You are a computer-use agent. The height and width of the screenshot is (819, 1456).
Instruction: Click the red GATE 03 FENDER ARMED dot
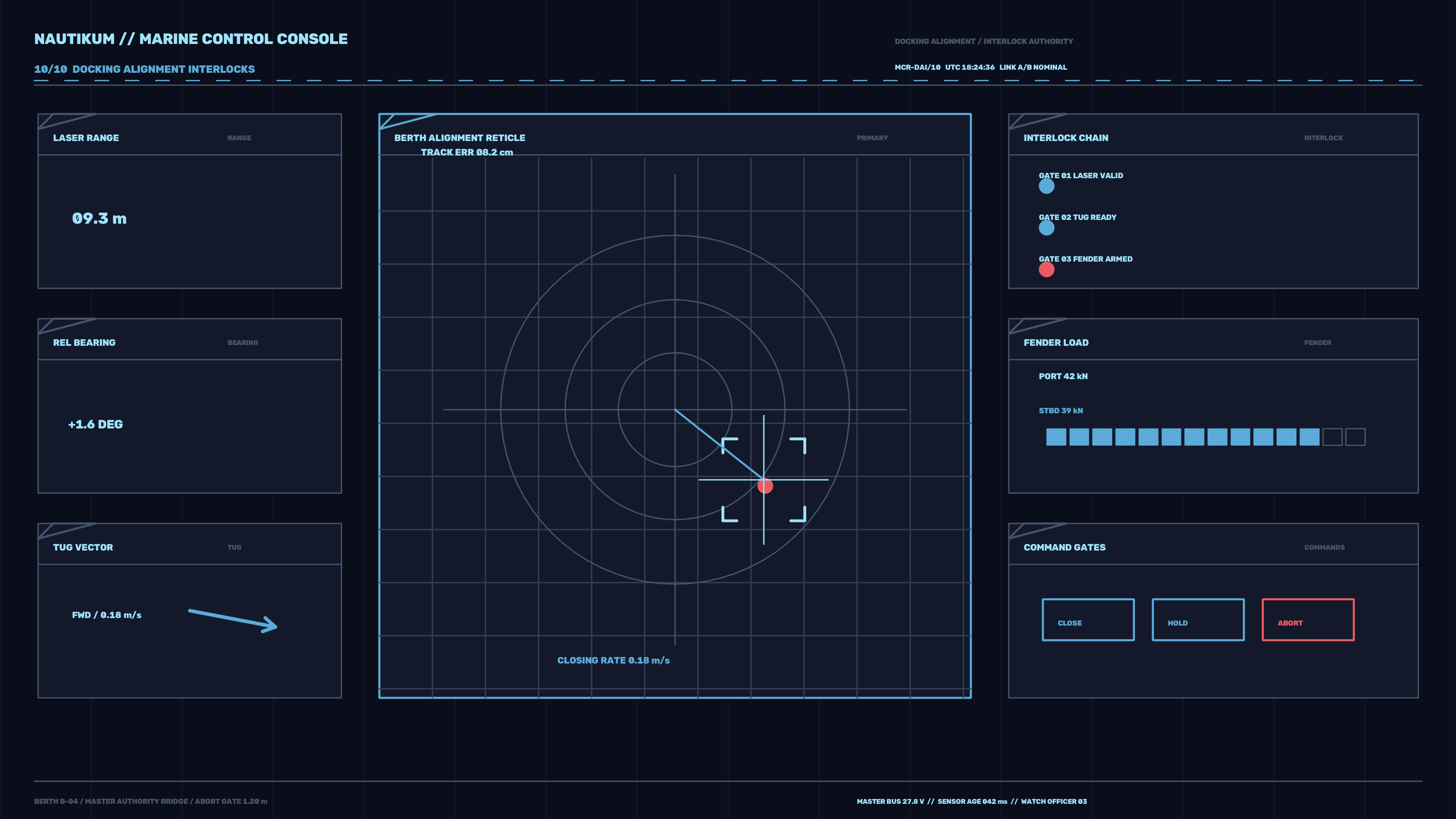tap(1047, 270)
